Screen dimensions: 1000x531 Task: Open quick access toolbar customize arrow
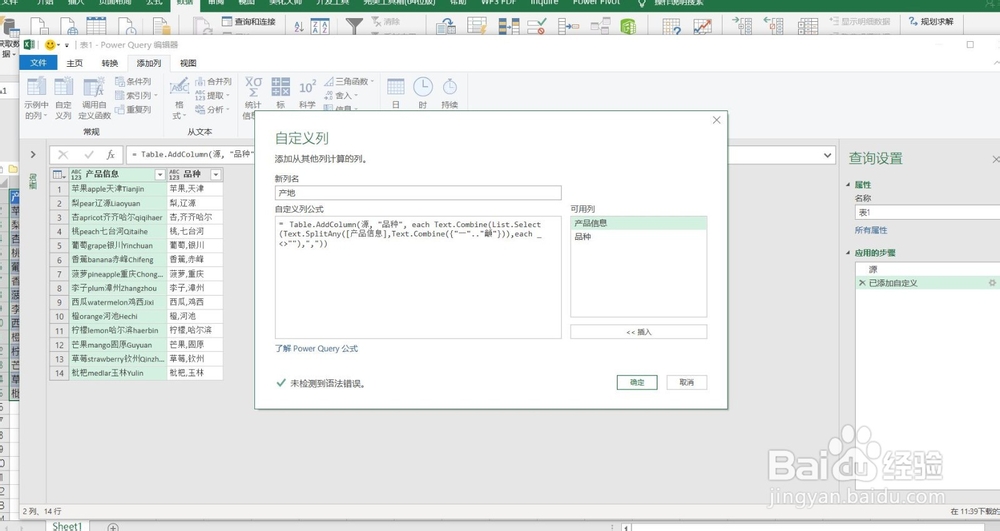(x=66, y=45)
